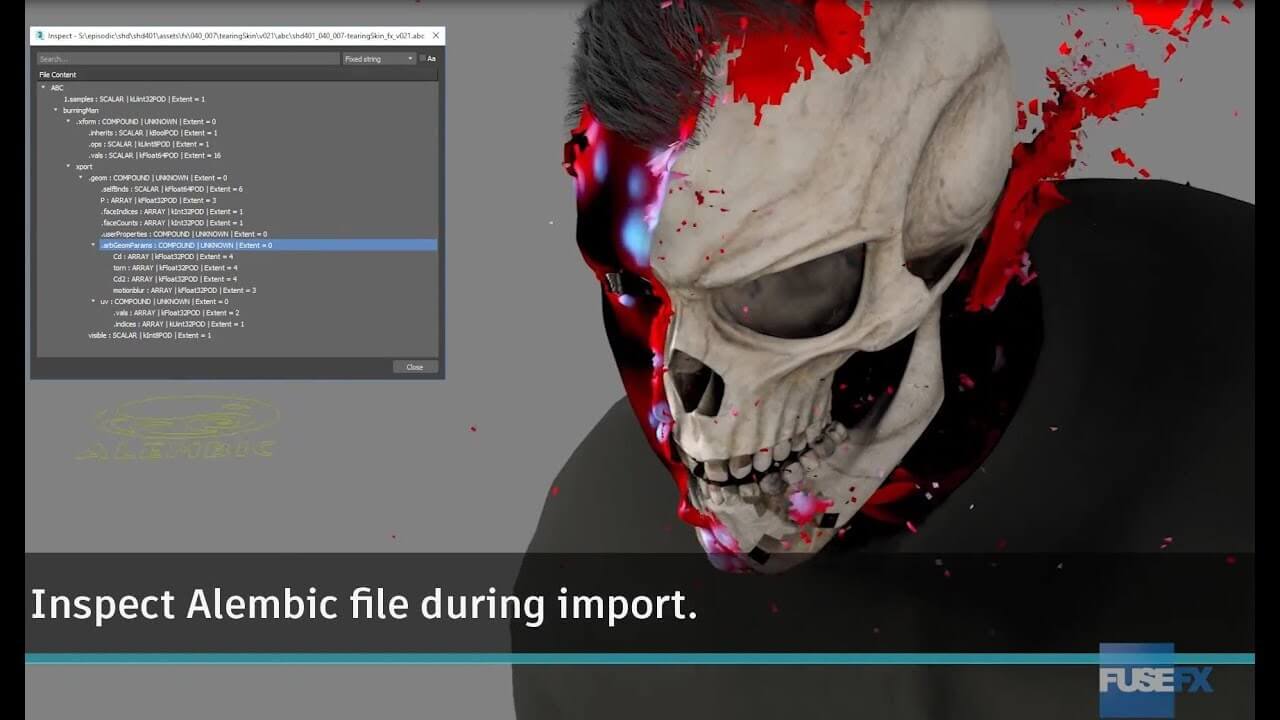Select the 'Cd : ARRAY' row

tap(173, 257)
